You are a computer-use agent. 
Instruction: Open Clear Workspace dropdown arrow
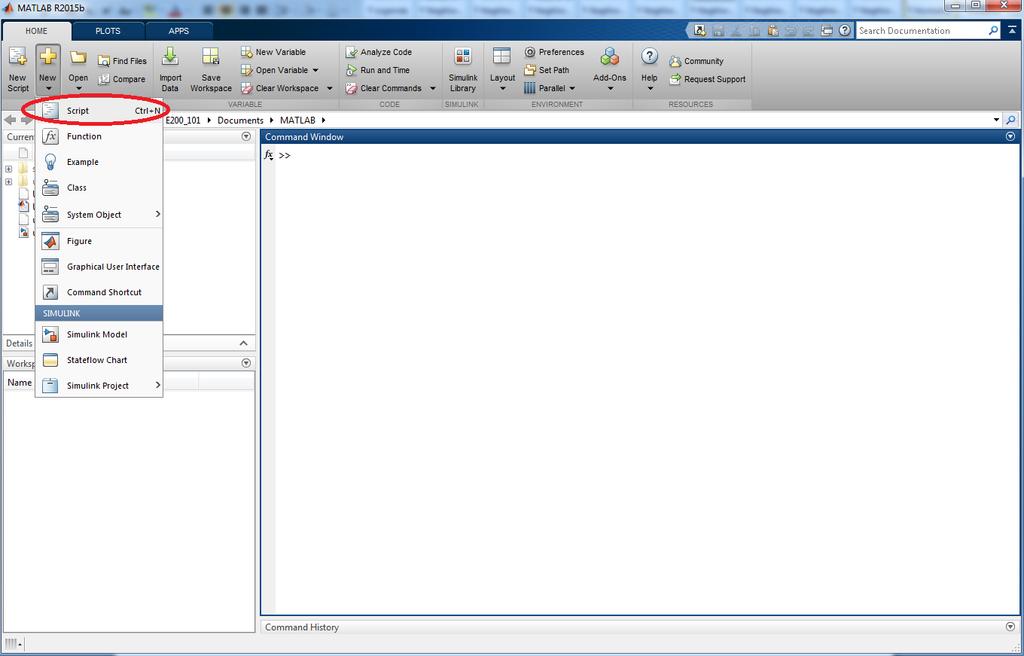[x=329, y=88]
